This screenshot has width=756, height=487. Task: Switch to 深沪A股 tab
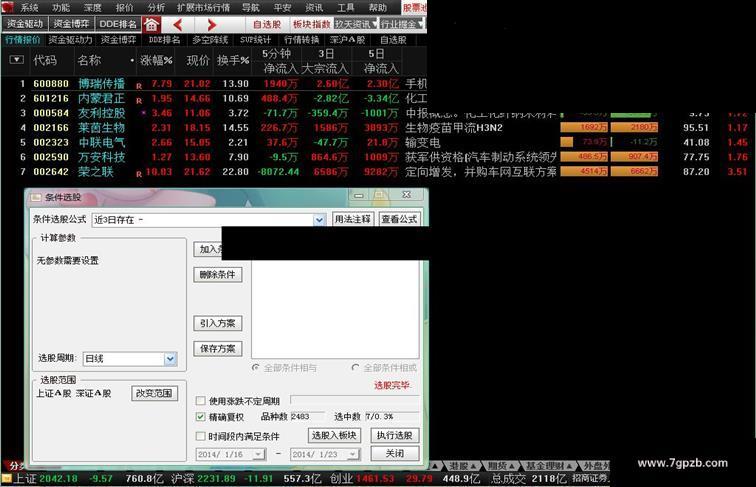coord(348,40)
